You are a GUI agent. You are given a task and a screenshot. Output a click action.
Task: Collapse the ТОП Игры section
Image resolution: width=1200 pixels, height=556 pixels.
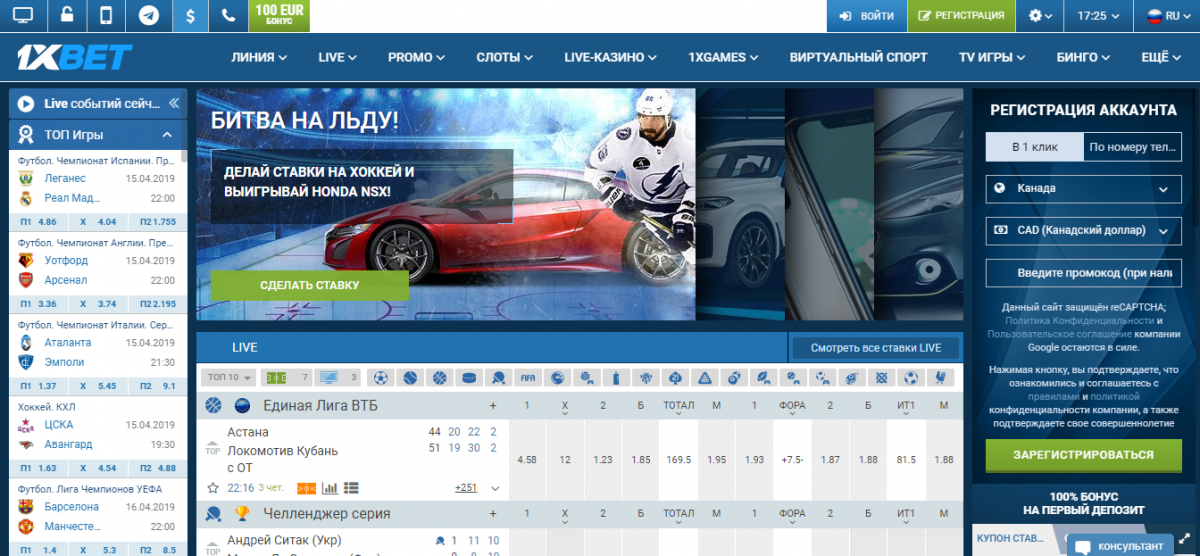(x=167, y=134)
